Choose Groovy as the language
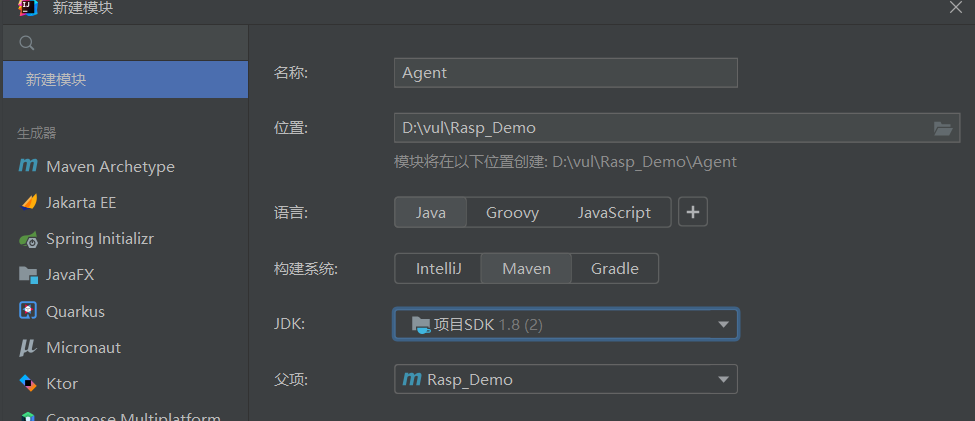 pos(512,213)
